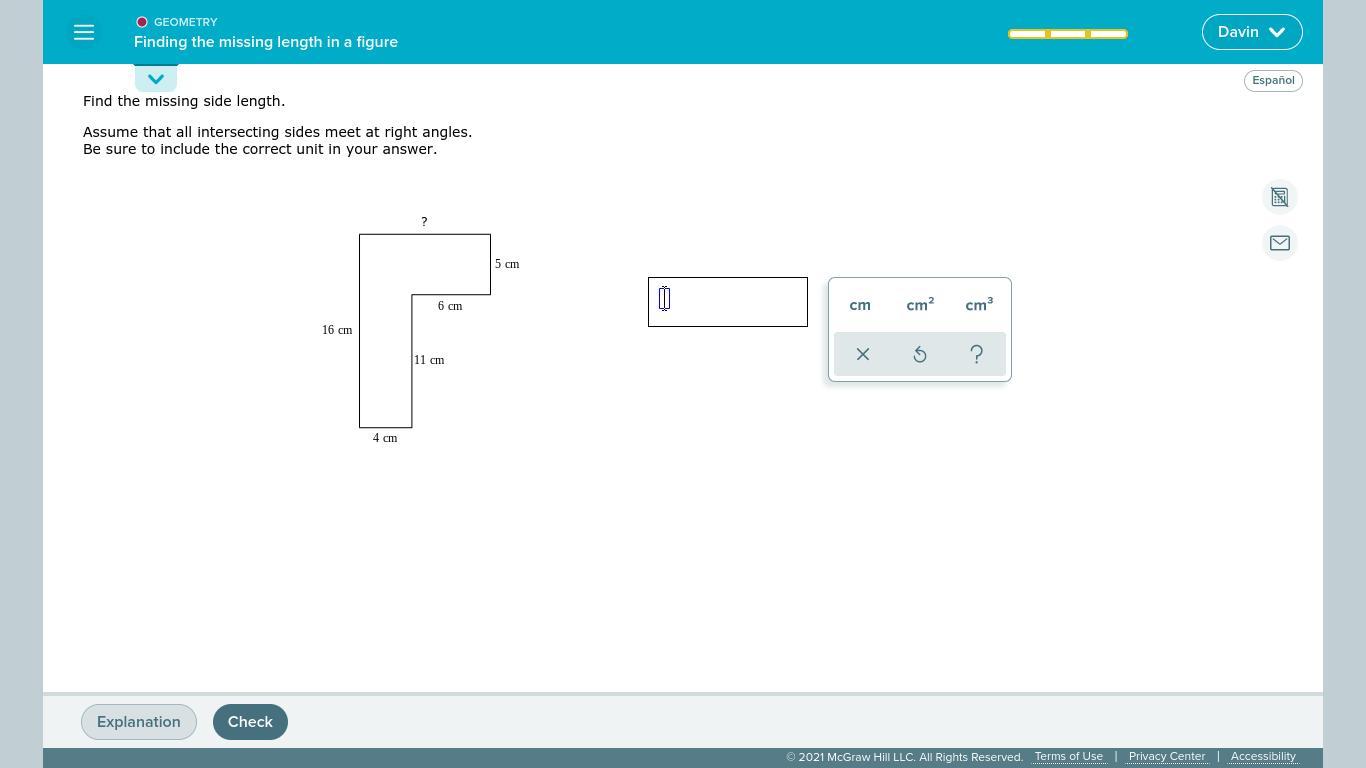This screenshot has width=1366, height=768.
Task: Open the message envelope icon
Action: (x=1280, y=243)
